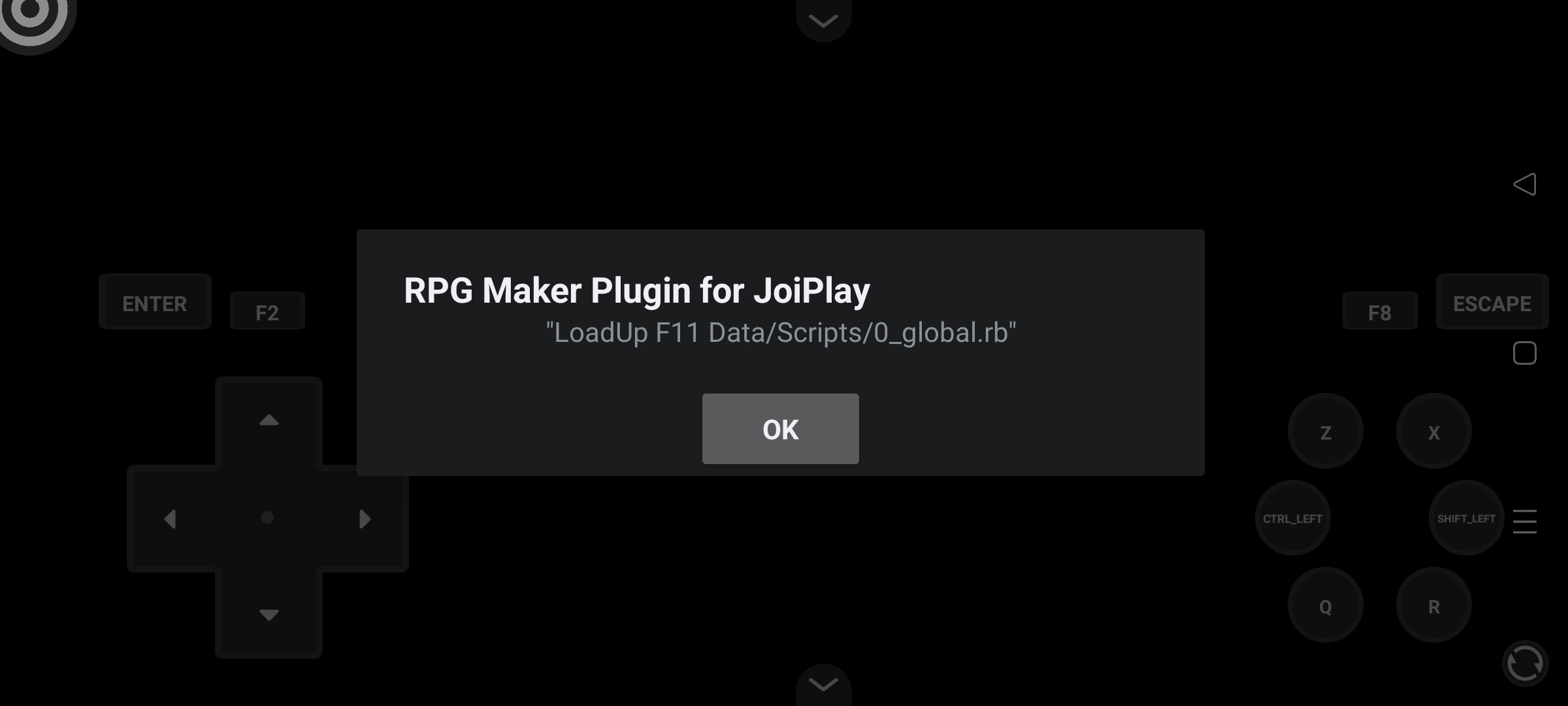Tap the CTRL_LEFT round button
Image resolution: width=1568 pixels, height=706 pixels.
pyautogui.click(x=1293, y=518)
